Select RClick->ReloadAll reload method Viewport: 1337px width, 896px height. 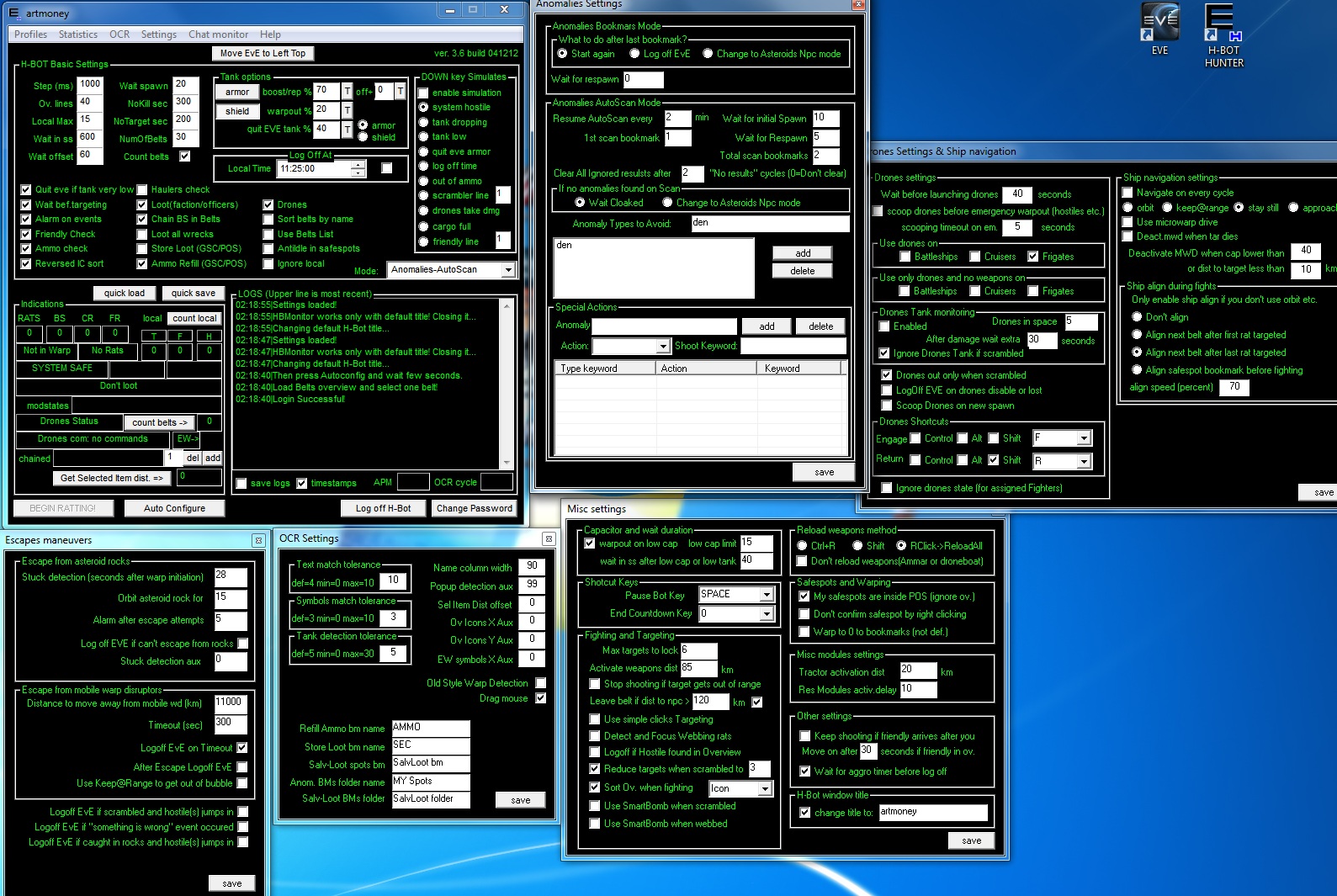901,546
